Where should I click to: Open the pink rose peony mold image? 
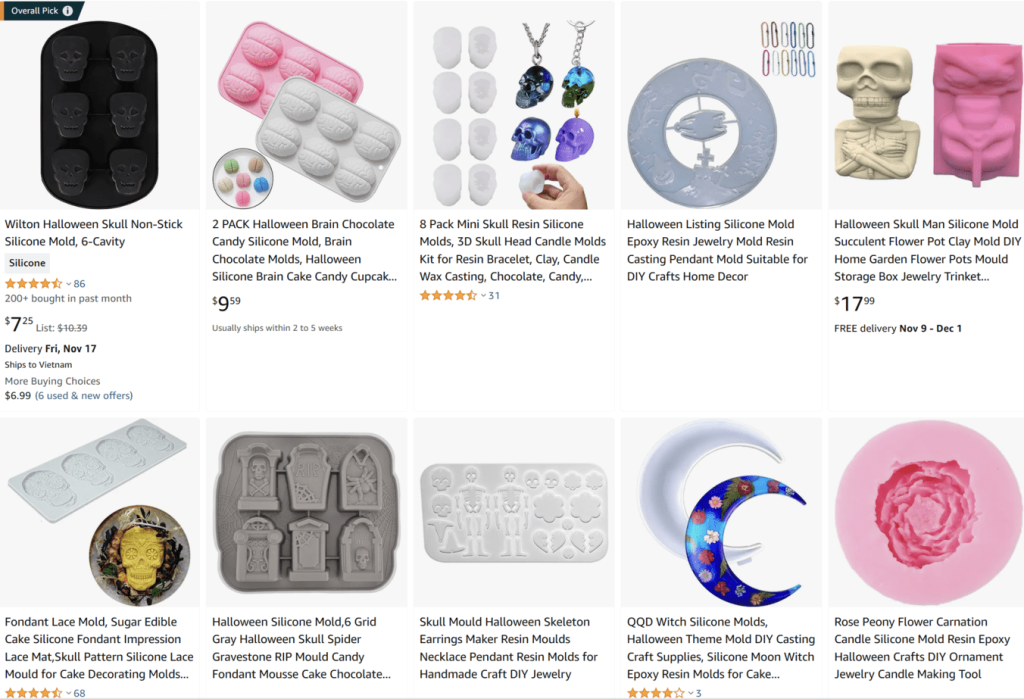tap(927, 513)
